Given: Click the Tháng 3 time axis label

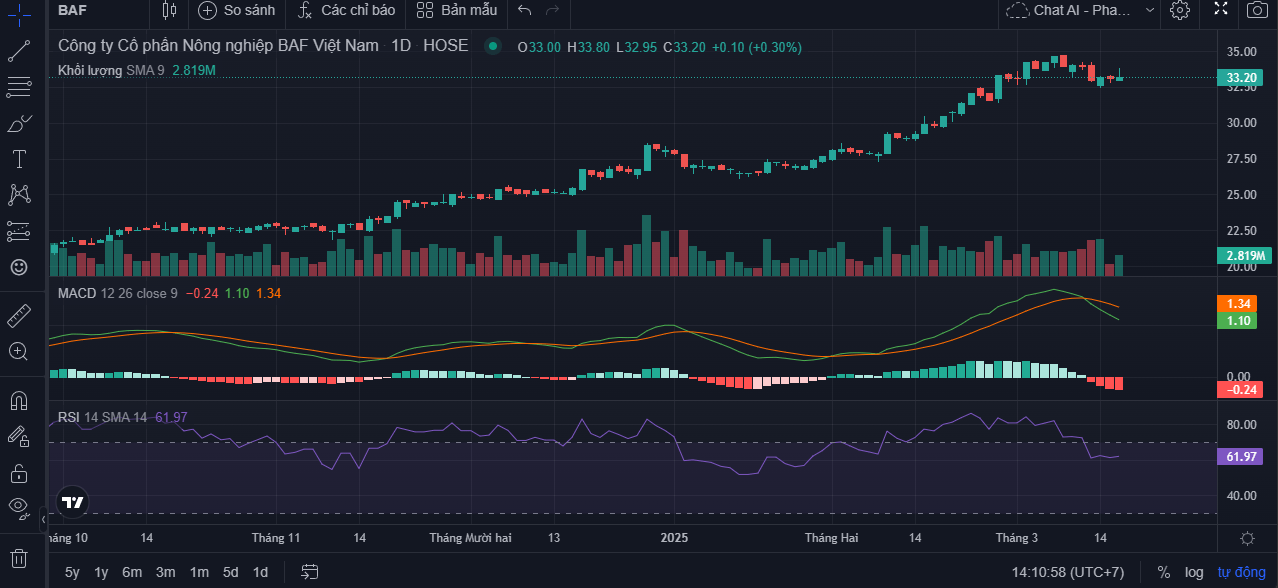Looking at the screenshot, I should (x=1016, y=538).
